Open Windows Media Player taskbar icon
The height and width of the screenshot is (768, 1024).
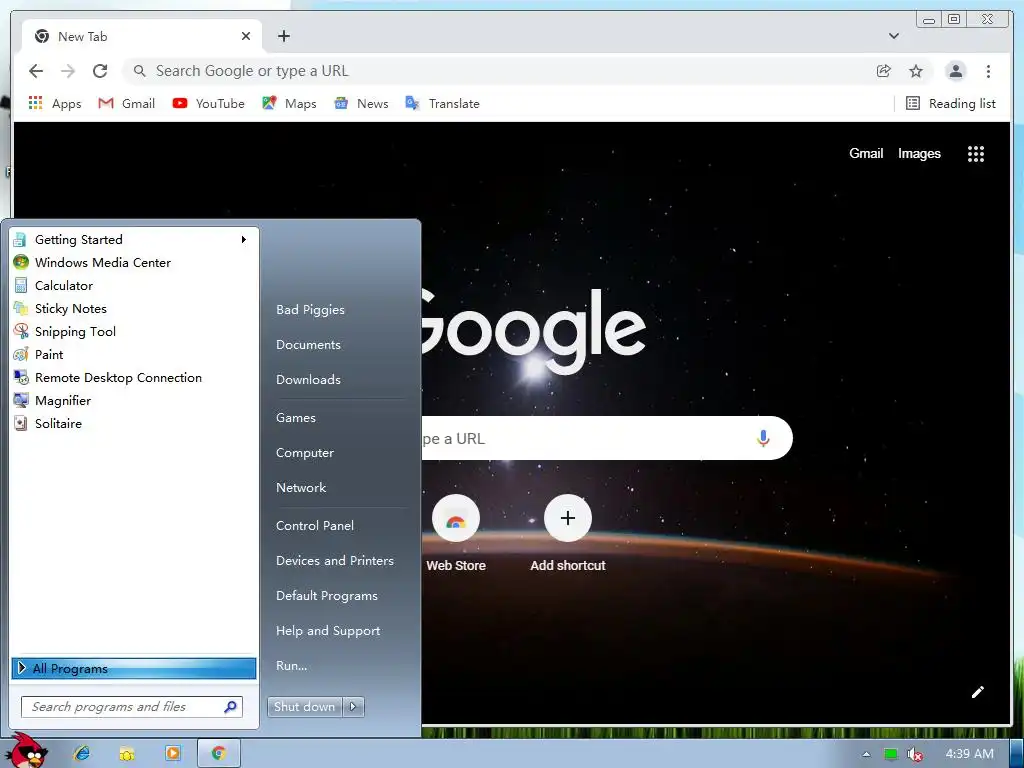pos(172,753)
